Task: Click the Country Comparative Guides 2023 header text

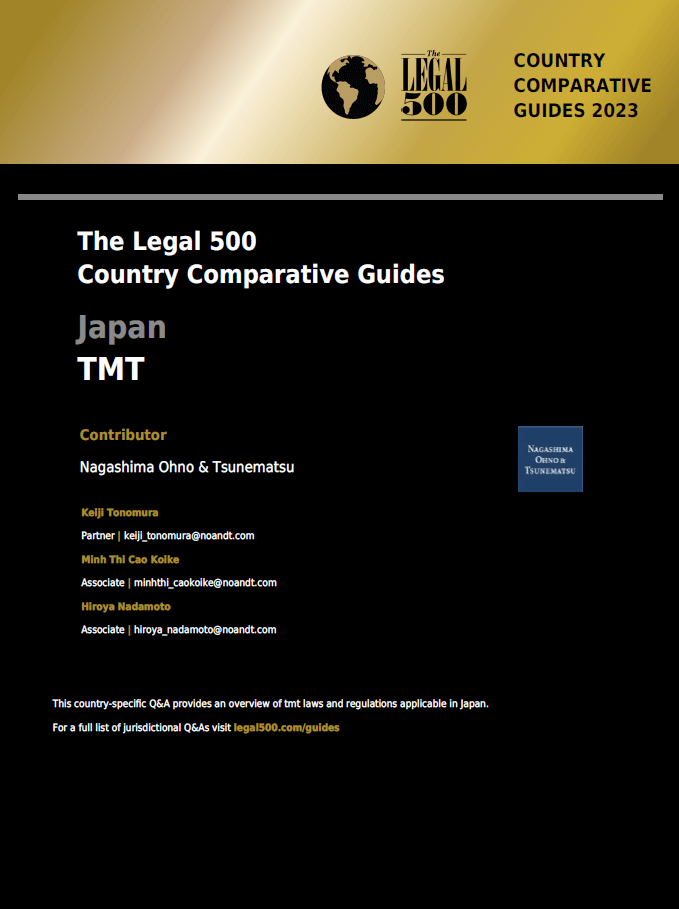Action: (581, 86)
